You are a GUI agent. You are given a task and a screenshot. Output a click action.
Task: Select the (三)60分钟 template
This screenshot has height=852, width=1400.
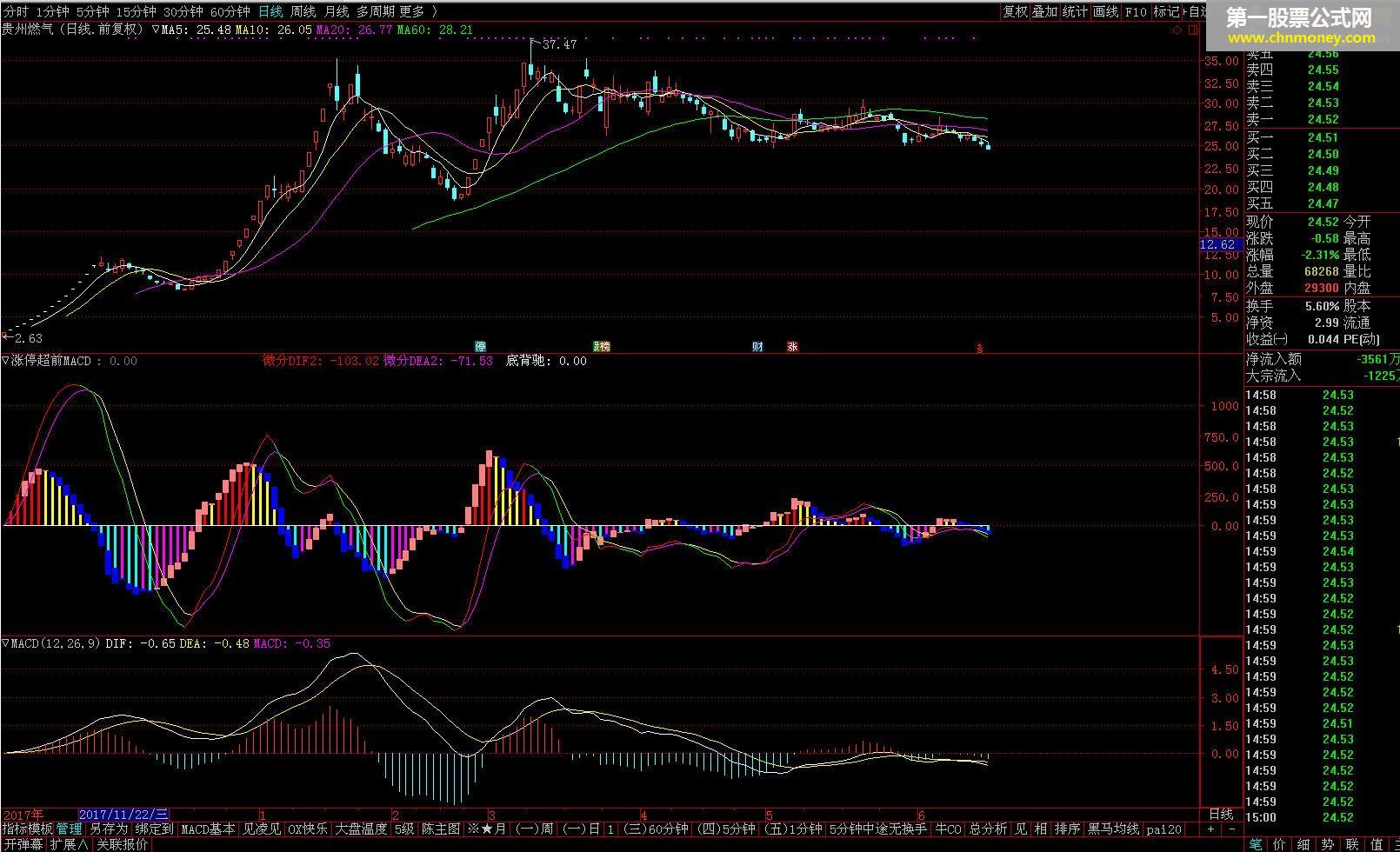pyautogui.click(x=656, y=829)
